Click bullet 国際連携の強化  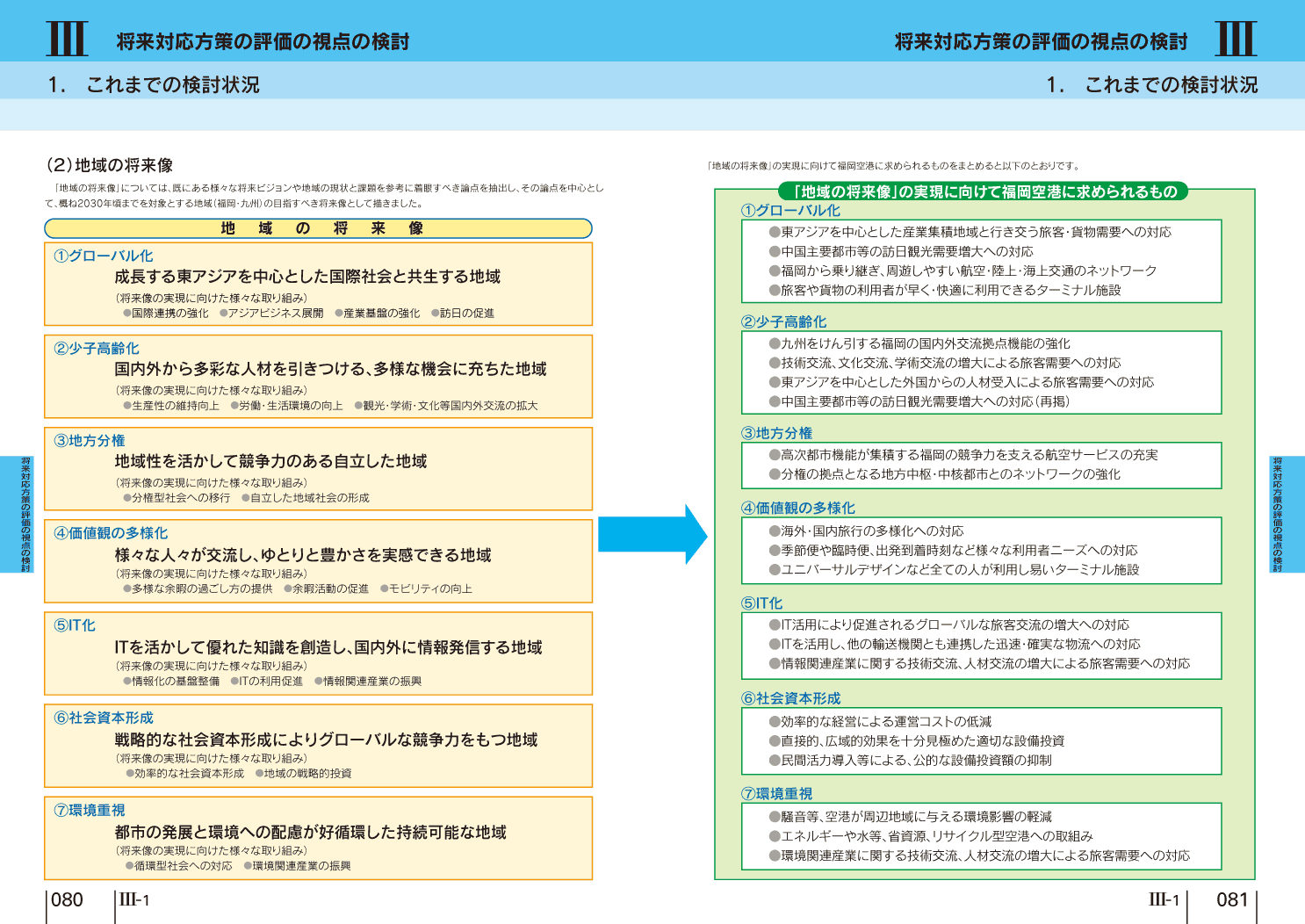[x=166, y=313]
